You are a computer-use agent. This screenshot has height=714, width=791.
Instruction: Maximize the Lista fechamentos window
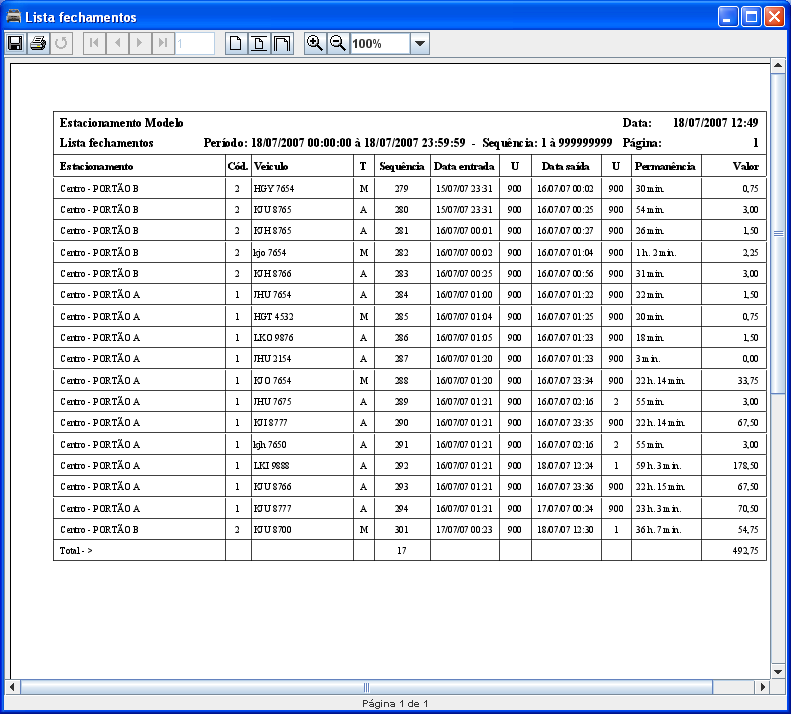coord(751,17)
